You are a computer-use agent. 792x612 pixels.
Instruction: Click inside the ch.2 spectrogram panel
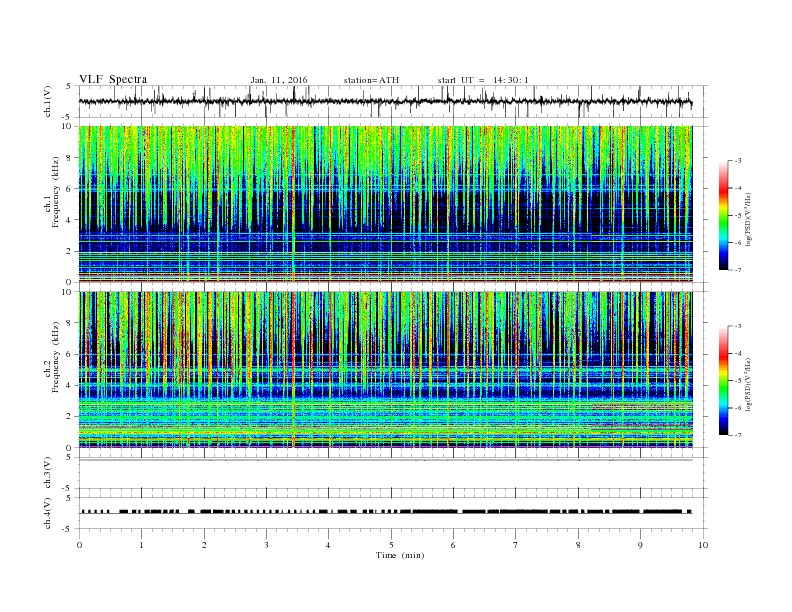pyautogui.click(x=385, y=370)
